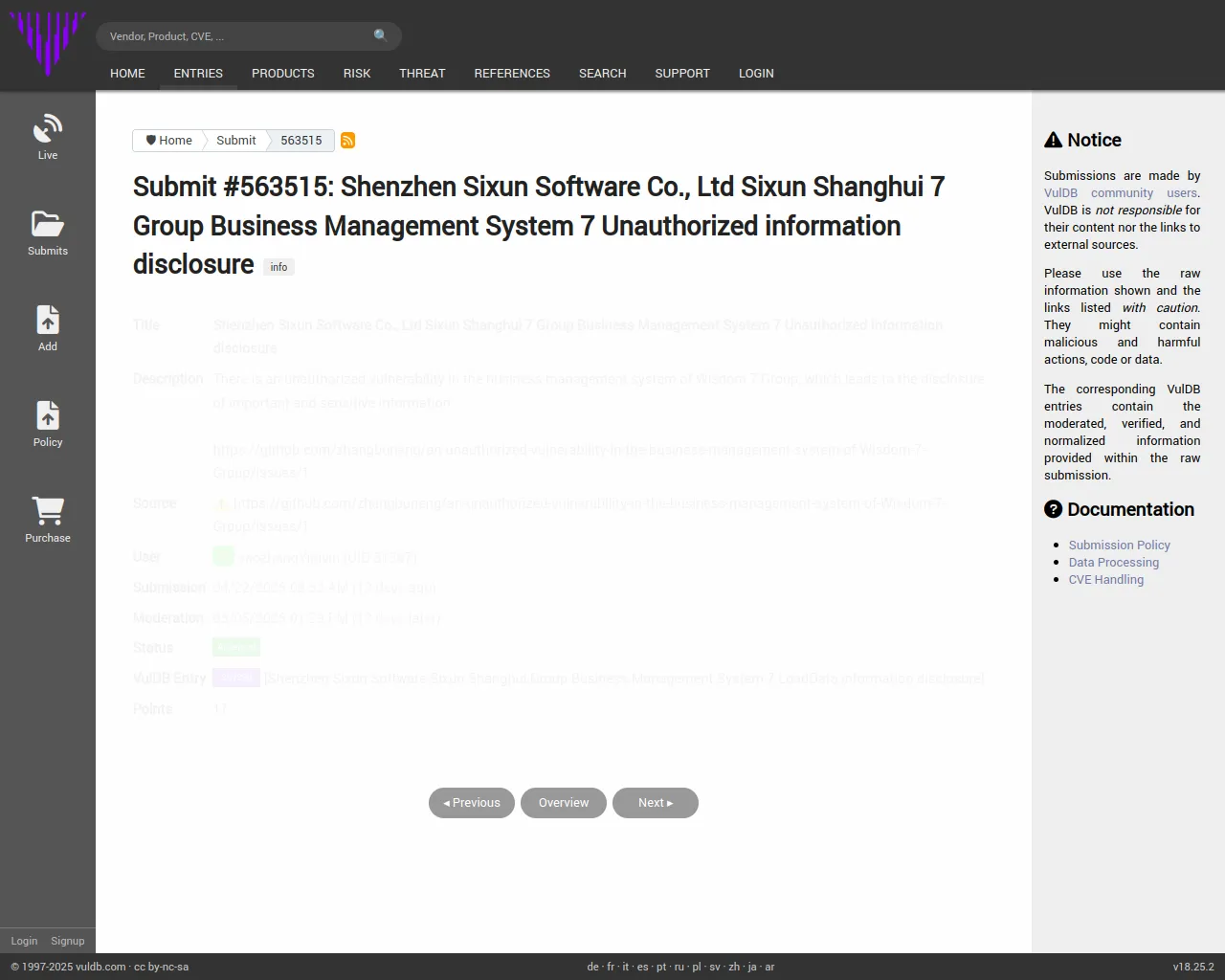Open Data Processing documentation link

pyautogui.click(x=1114, y=563)
